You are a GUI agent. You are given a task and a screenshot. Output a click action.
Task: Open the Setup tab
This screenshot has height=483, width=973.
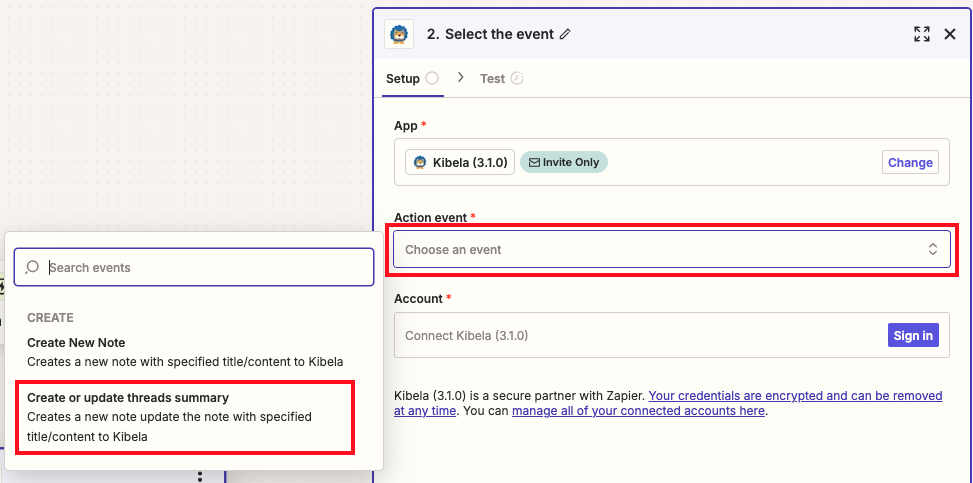pos(413,79)
